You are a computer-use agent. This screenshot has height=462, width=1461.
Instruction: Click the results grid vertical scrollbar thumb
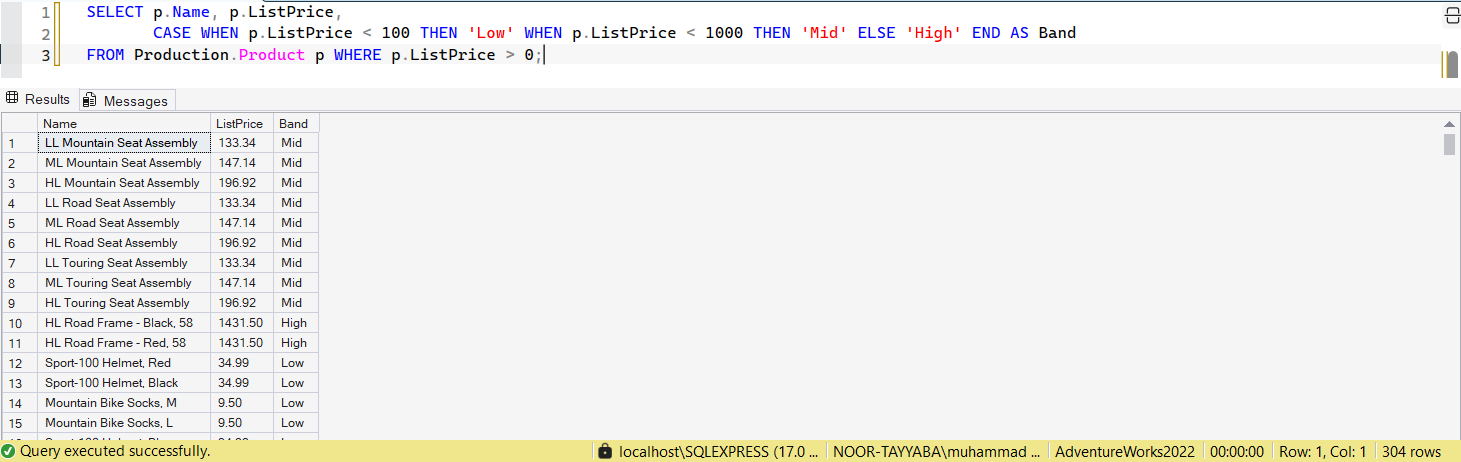pyautogui.click(x=1449, y=144)
